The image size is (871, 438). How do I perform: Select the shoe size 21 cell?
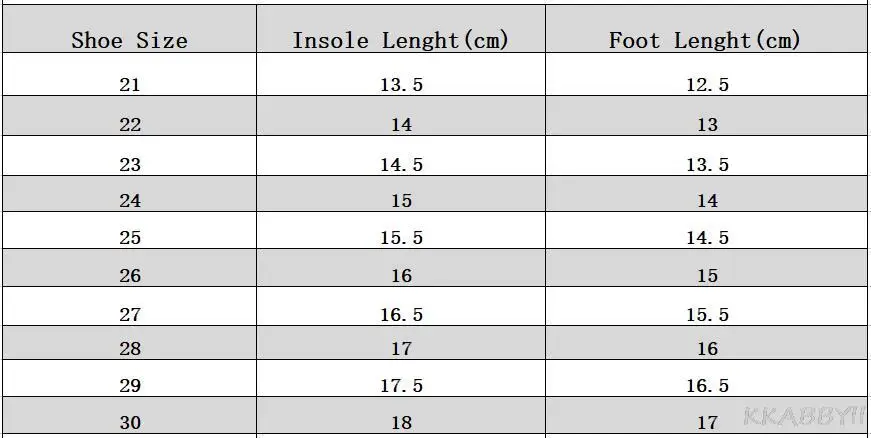[130, 85]
